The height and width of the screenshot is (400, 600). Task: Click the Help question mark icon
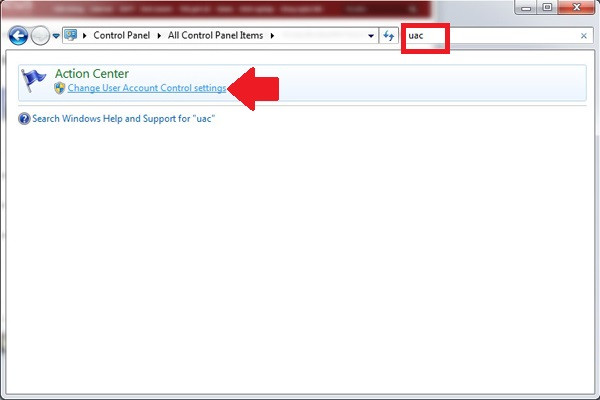click(x=24, y=119)
